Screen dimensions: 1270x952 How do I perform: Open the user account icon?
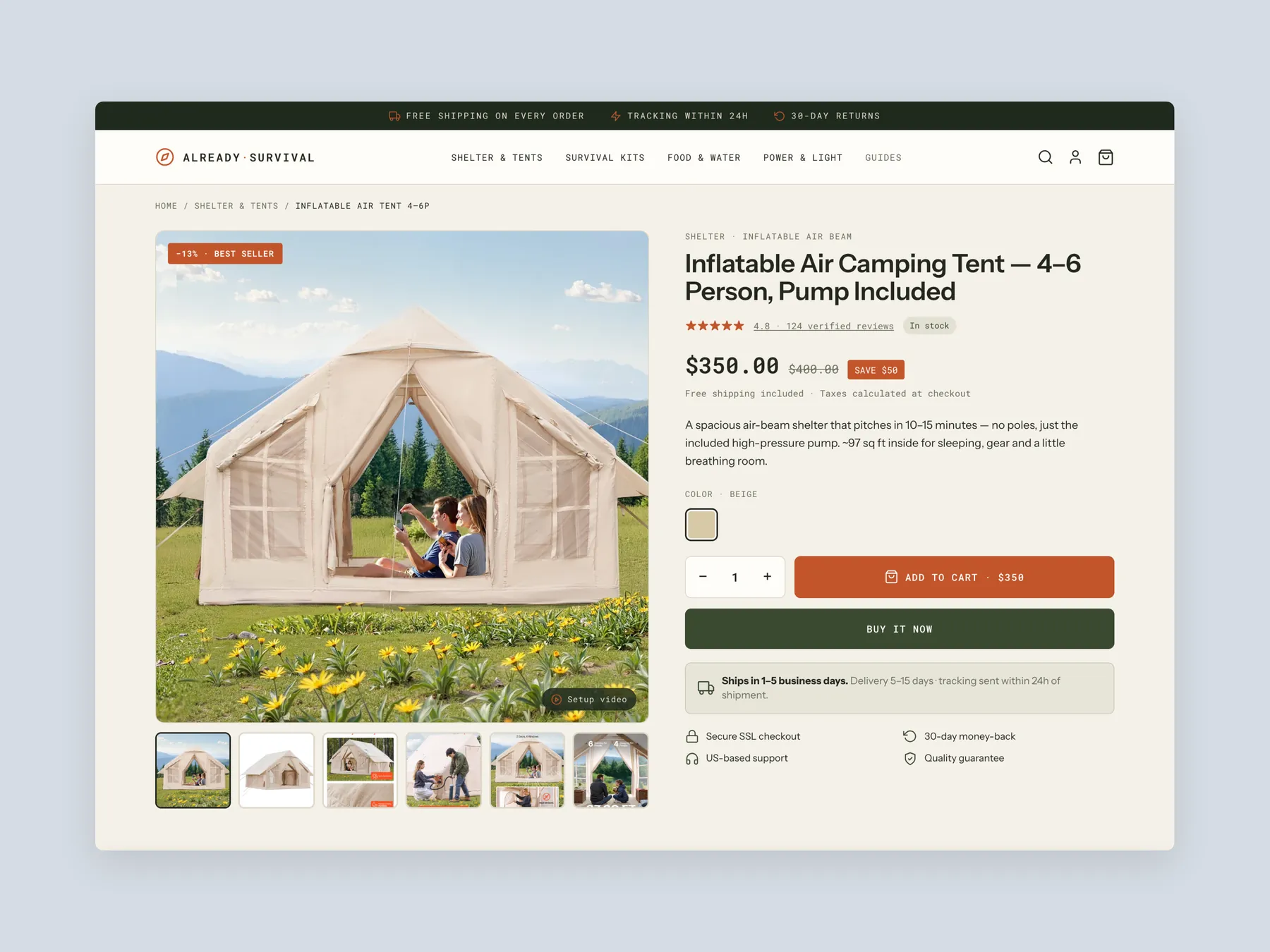point(1075,157)
